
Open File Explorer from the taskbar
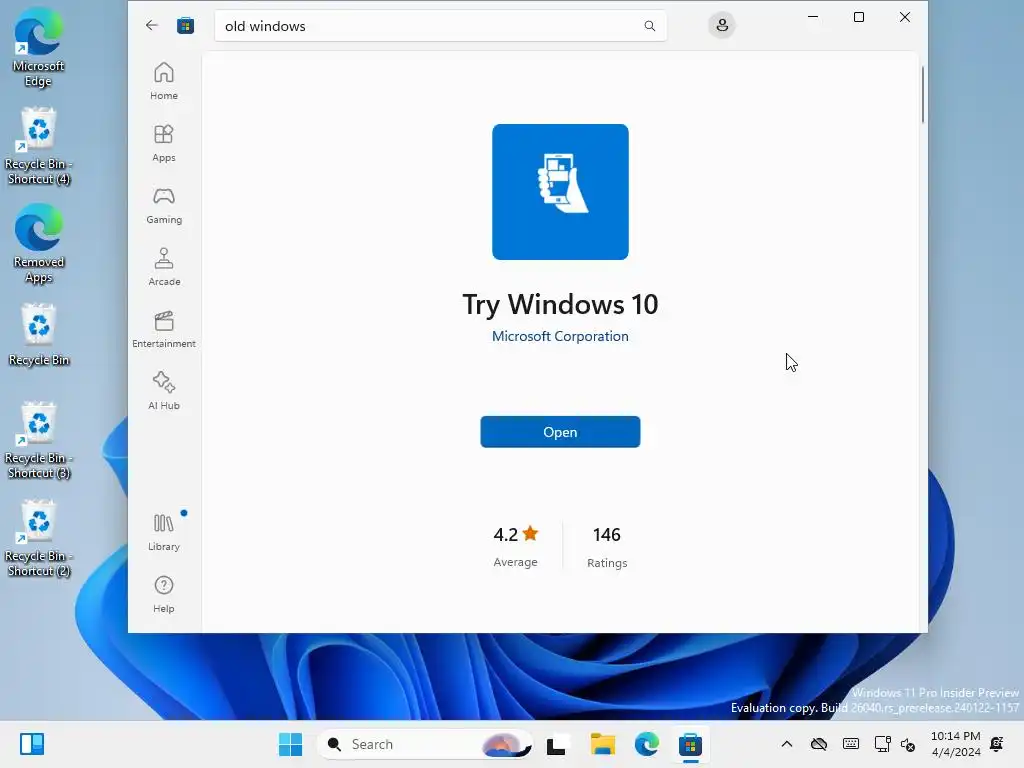603,744
